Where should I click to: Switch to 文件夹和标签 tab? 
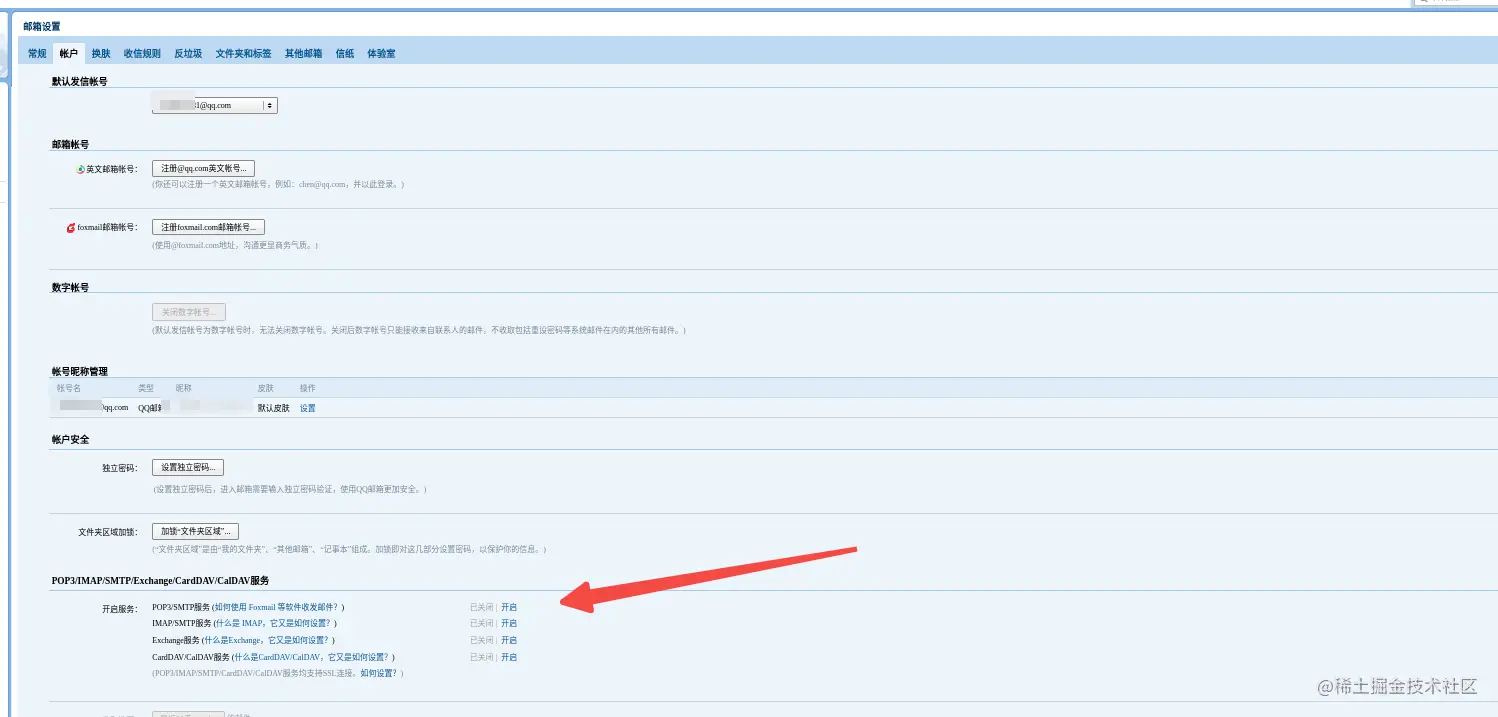243,54
